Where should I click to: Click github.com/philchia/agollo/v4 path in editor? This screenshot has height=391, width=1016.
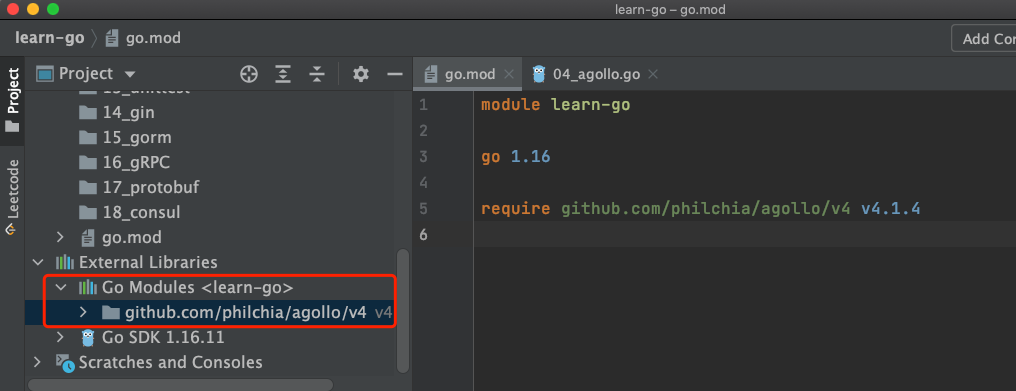[706, 209]
